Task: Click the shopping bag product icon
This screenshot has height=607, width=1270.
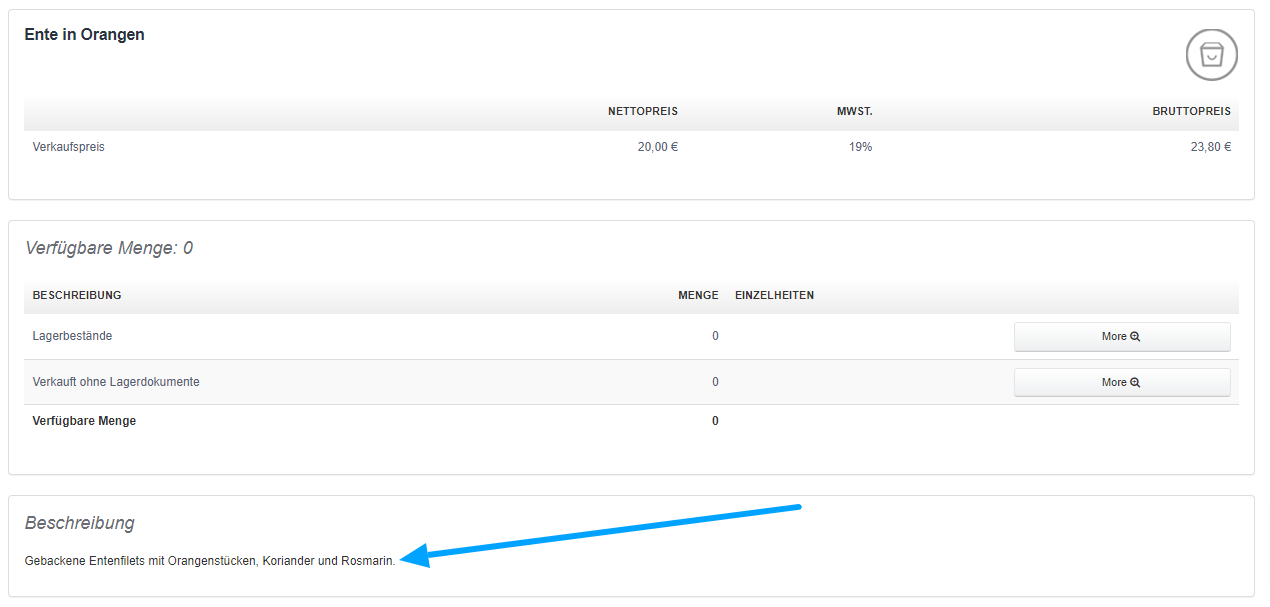Action: coord(1212,54)
